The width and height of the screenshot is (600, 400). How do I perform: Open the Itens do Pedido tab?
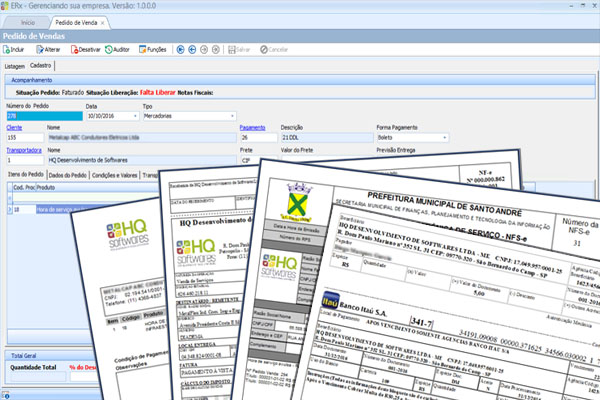pos(26,175)
